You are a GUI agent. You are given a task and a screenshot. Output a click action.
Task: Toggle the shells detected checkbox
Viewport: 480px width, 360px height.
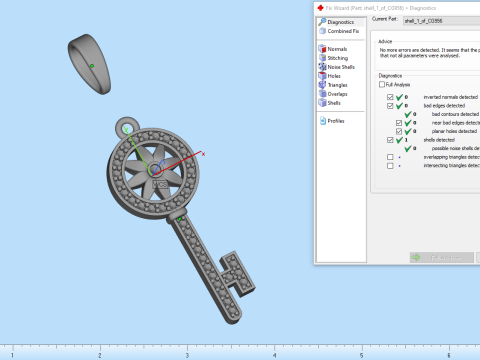(x=390, y=140)
